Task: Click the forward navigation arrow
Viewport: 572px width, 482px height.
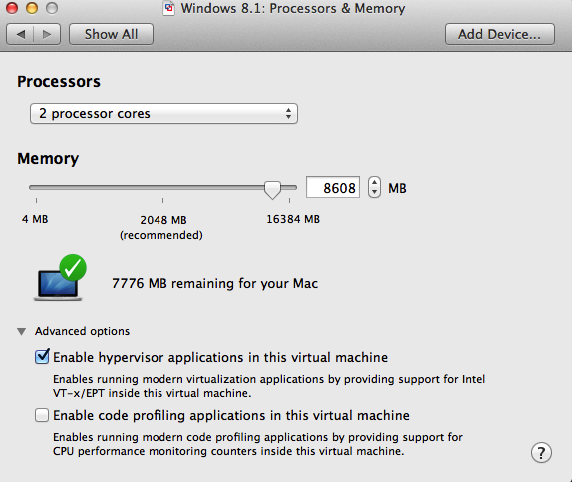Action: [x=47, y=34]
